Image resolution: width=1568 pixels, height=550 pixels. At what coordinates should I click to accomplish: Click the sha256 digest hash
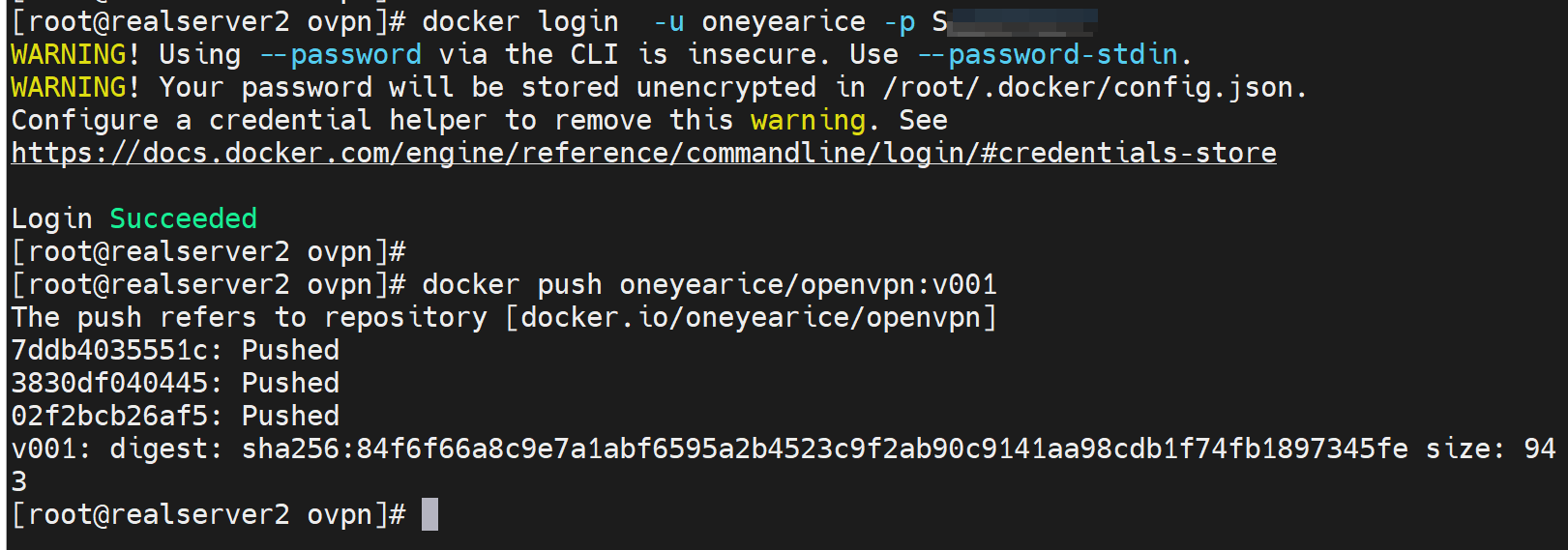tap(824, 449)
